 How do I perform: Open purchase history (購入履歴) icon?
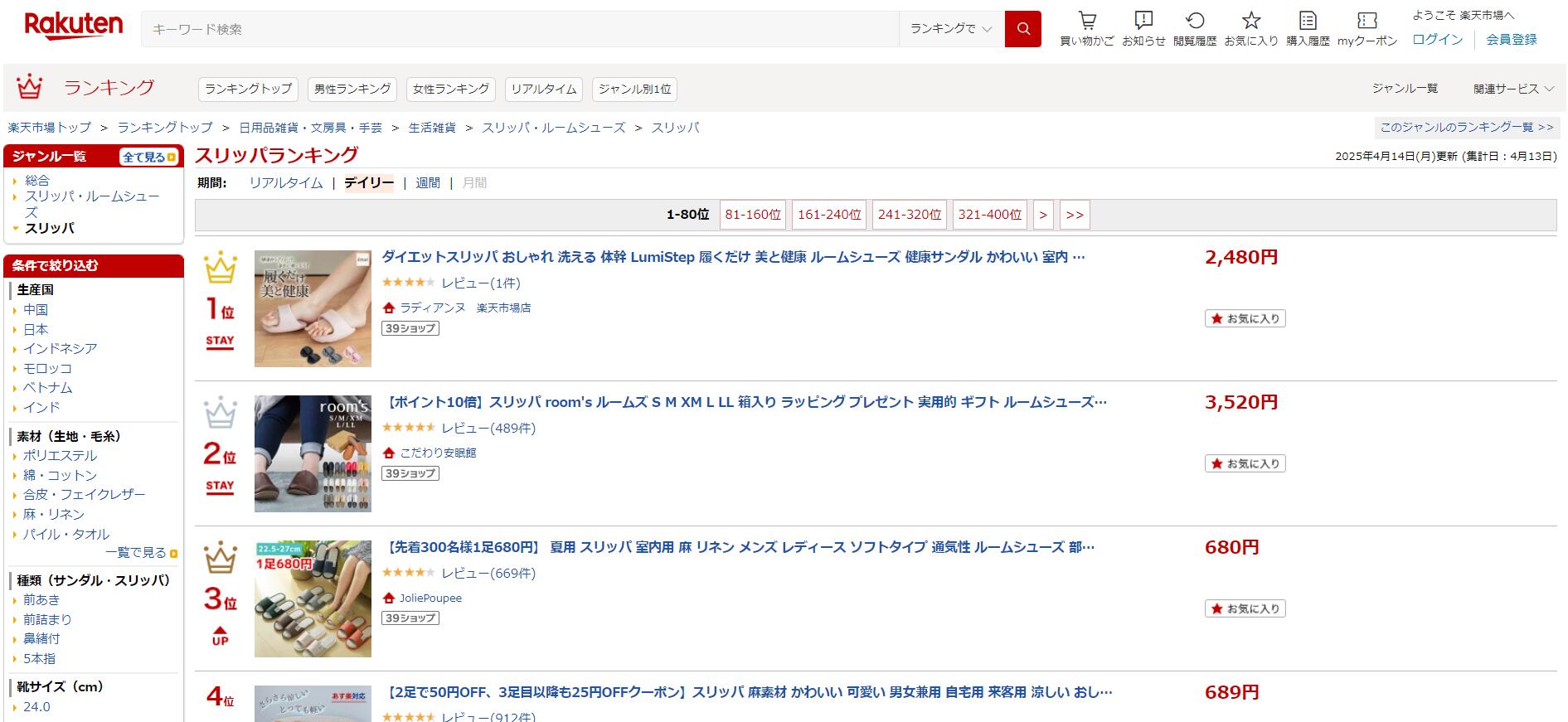point(1308,29)
